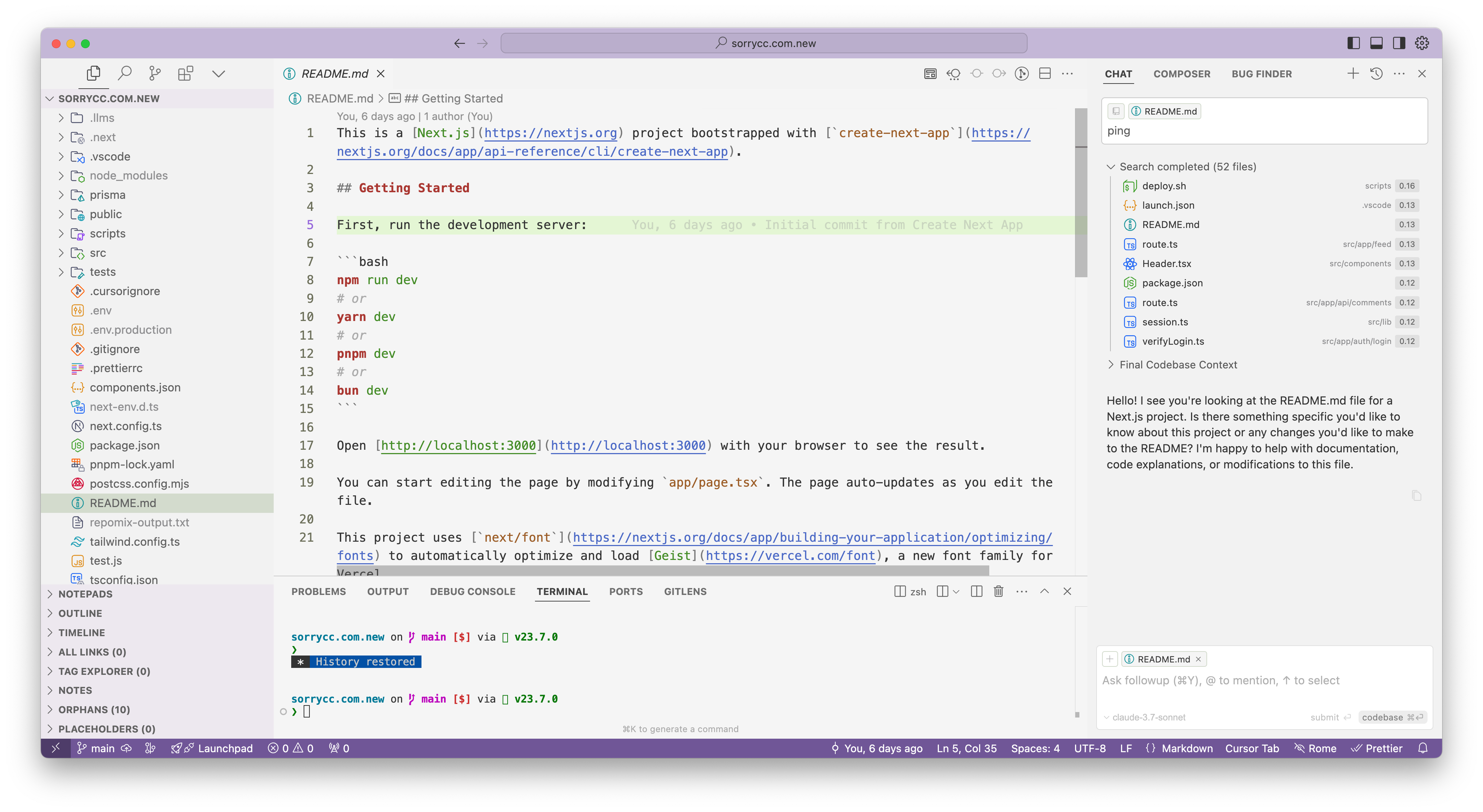This screenshot has width=1483, height=812.
Task: Close the chat panel
Action: (x=1422, y=74)
